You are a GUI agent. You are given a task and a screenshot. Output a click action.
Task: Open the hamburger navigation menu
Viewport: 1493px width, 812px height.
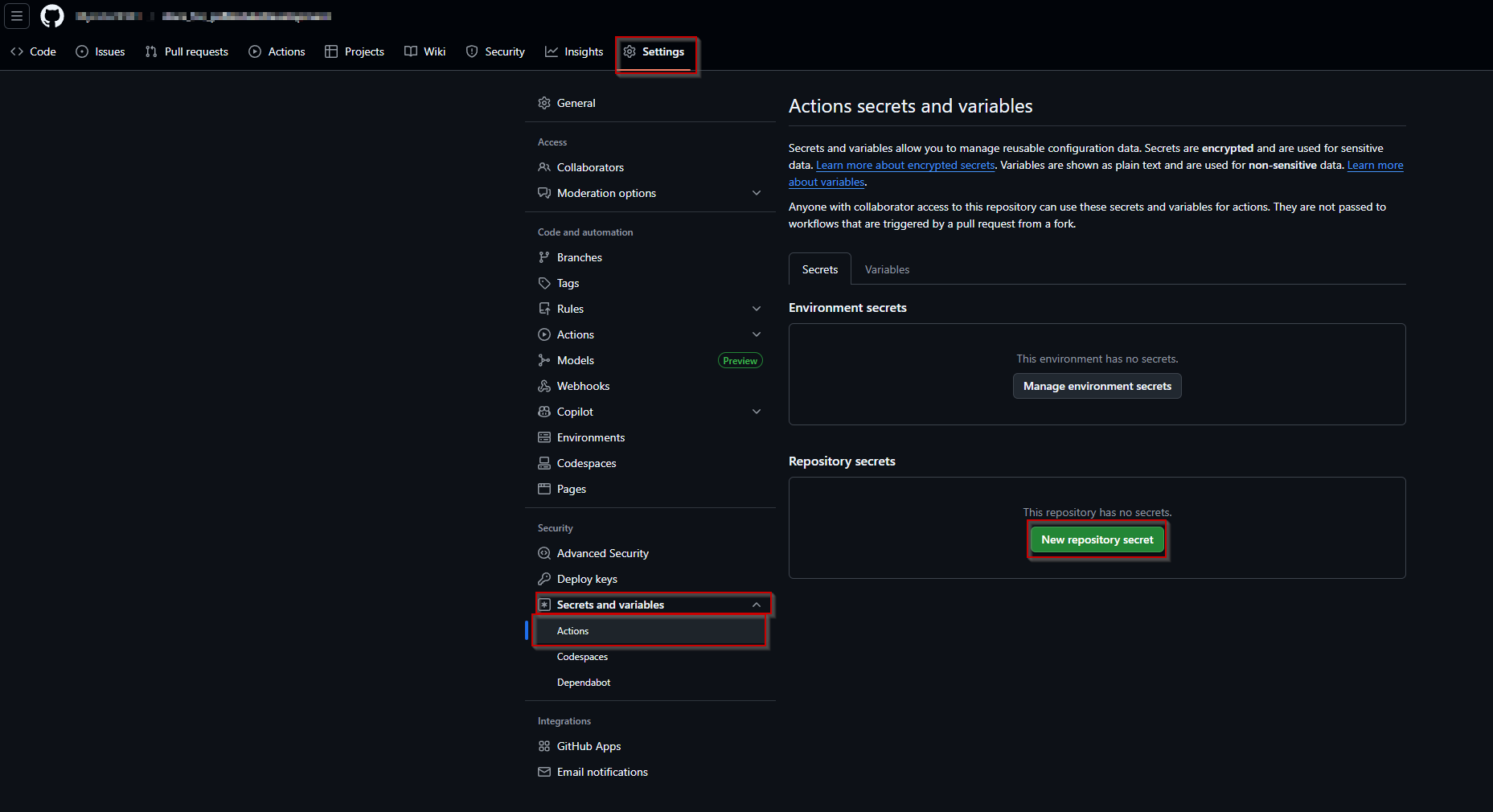17,15
